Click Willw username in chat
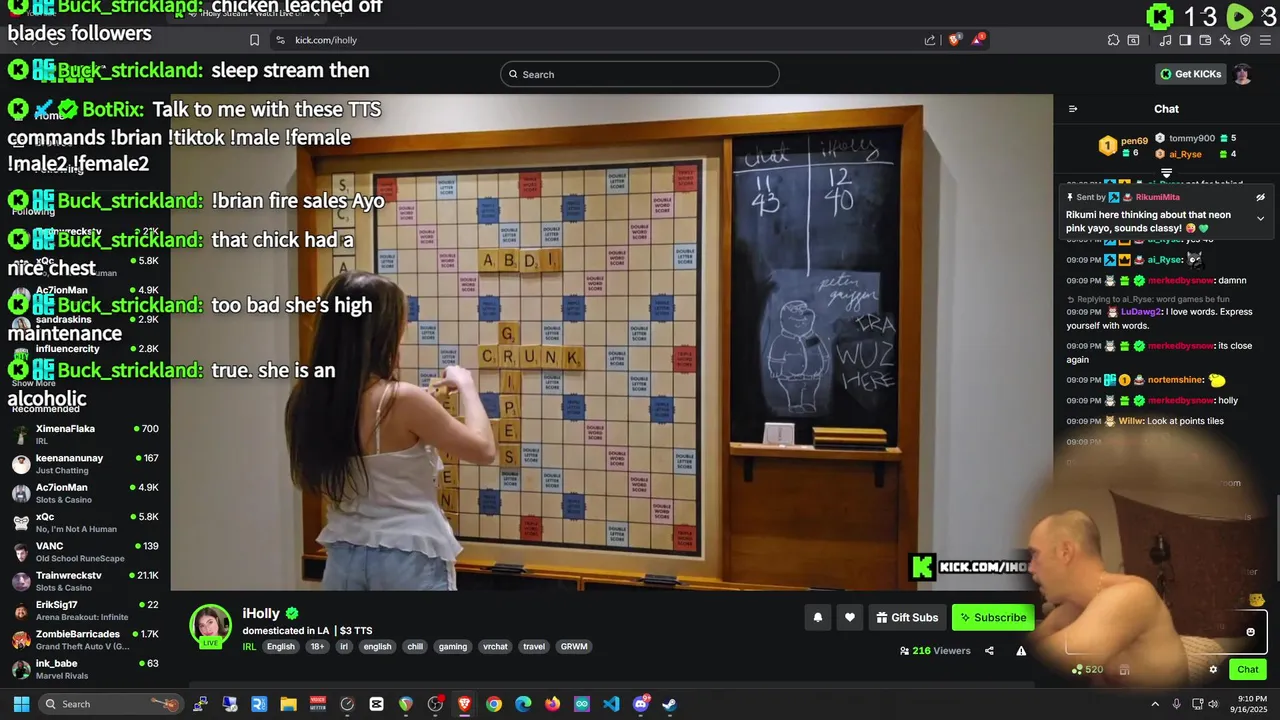This screenshot has height=720, width=1280. point(1130,421)
